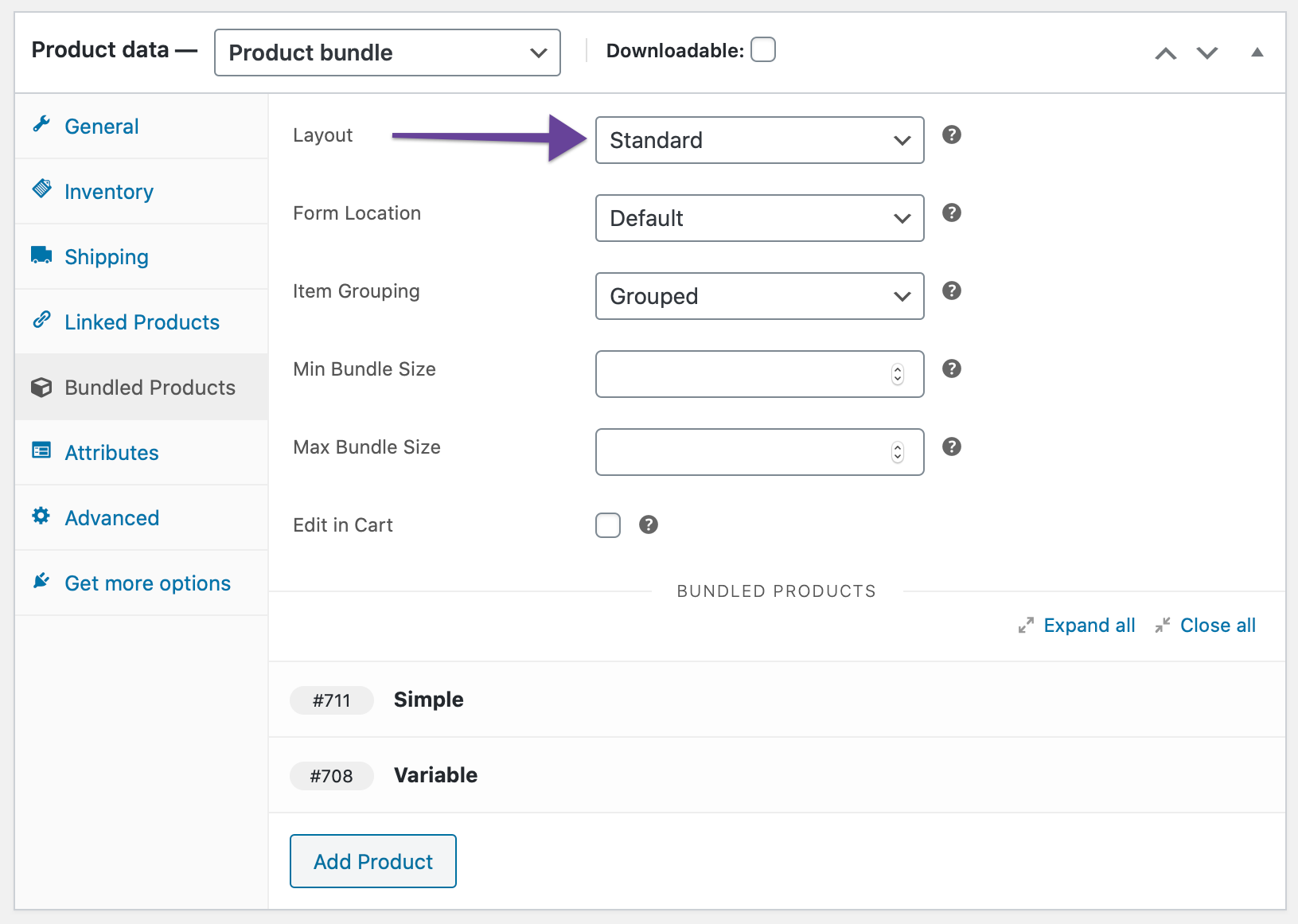The height and width of the screenshot is (924, 1298).
Task: Enable the Edit in Cart checkbox
Action: click(x=608, y=525)
